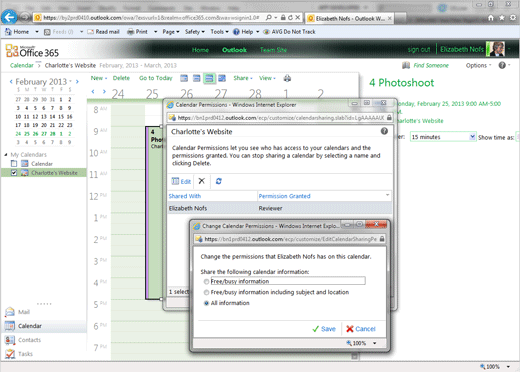Click Elizabeth Nofs profile photo

pyautogui.click(x=496, y=49)
